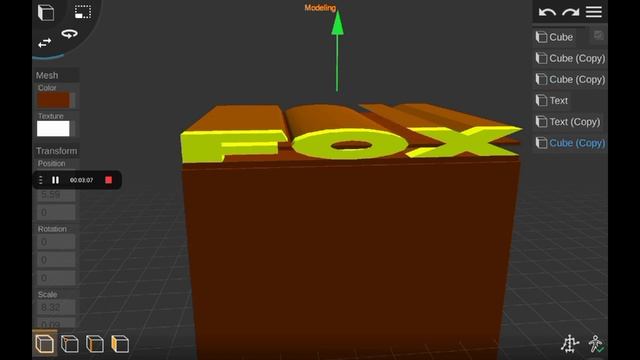Switch to face selection mode

120,344
